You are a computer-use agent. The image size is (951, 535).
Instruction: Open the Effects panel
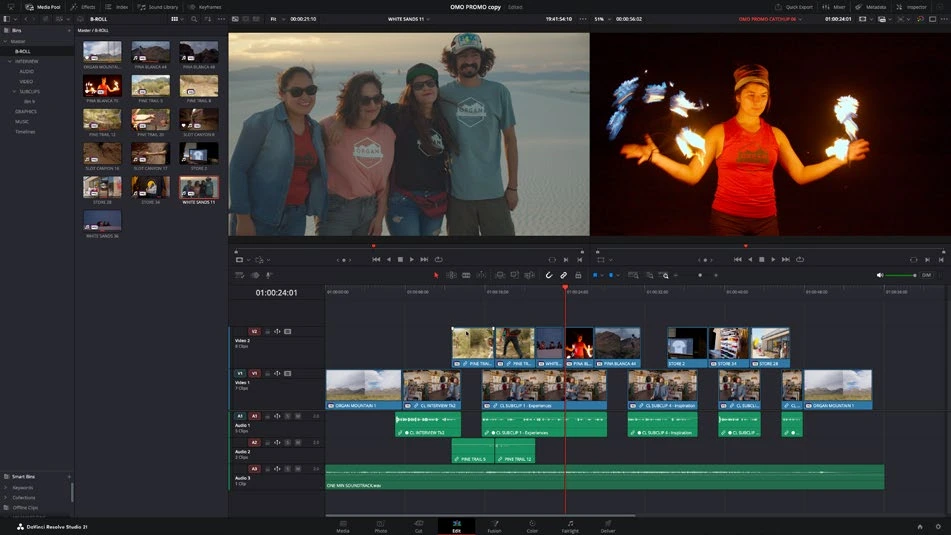[x=83, y=7]
